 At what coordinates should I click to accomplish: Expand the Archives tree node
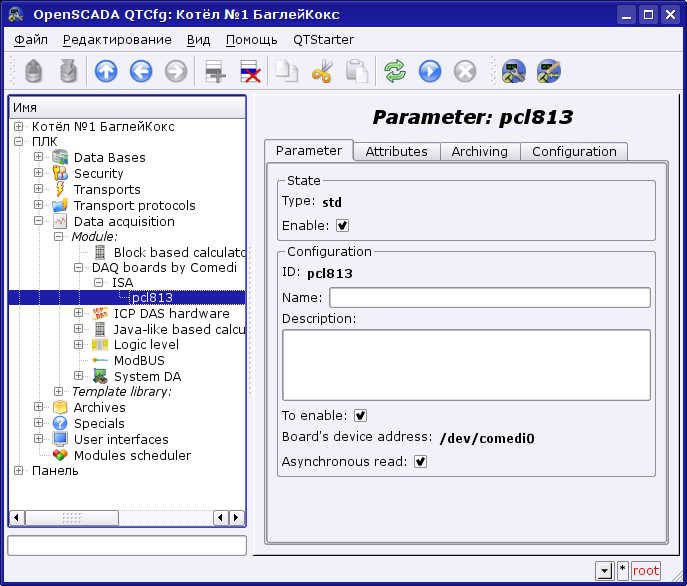click(38, 407)
